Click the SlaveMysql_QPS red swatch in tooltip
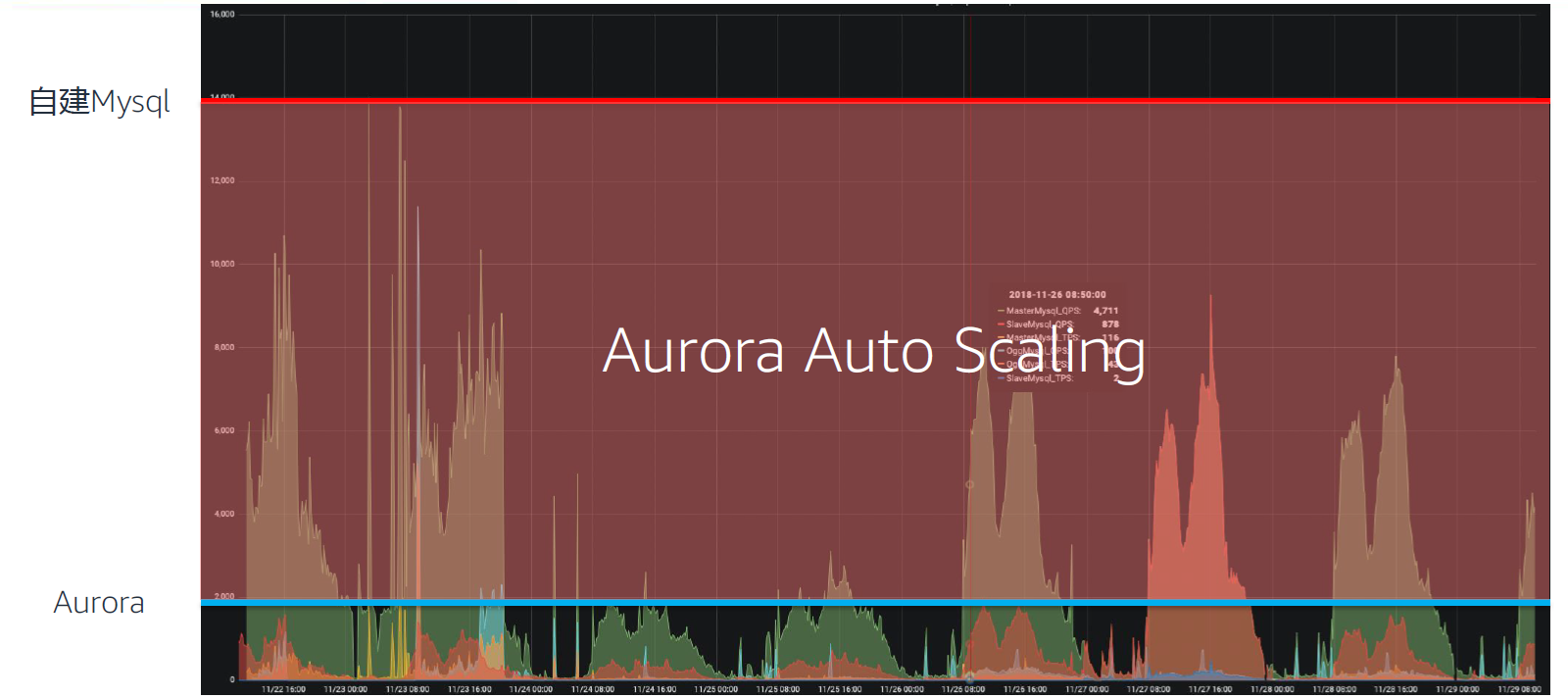The width and height of the screenshot is (1568, 698). (x=1001, y=324)
